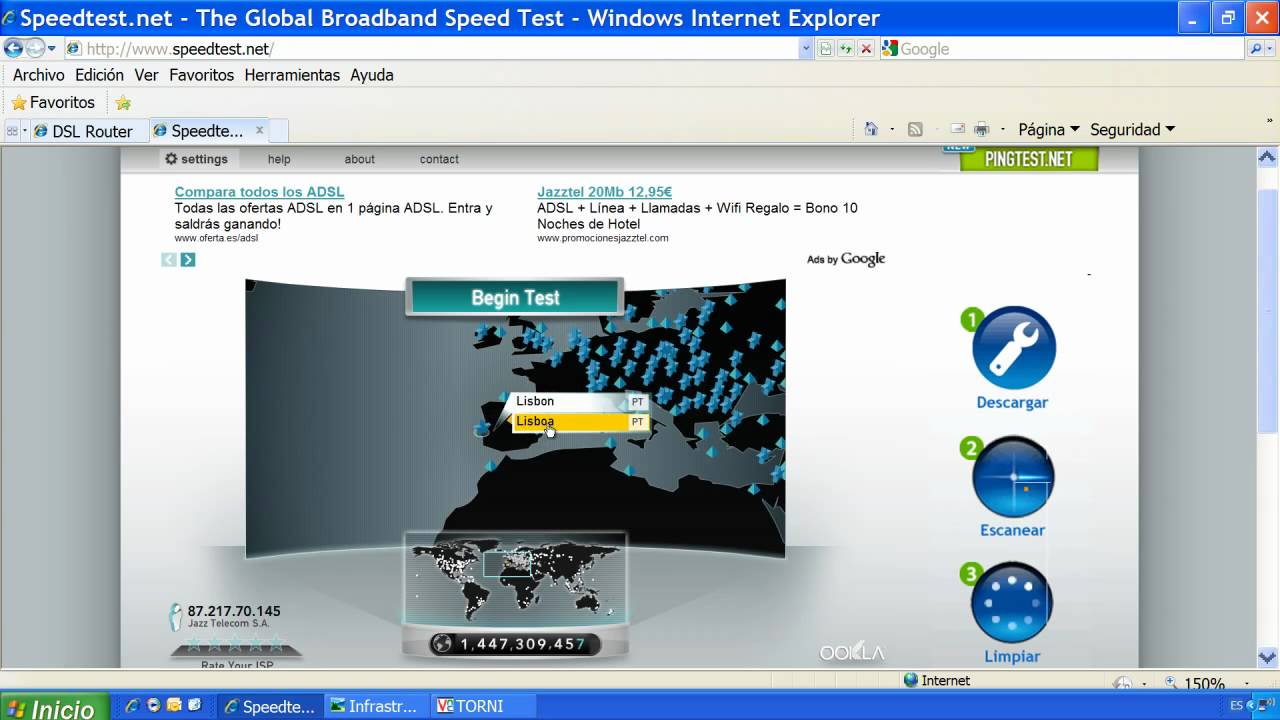Expand the address bar history dropdown

[807, 48]
